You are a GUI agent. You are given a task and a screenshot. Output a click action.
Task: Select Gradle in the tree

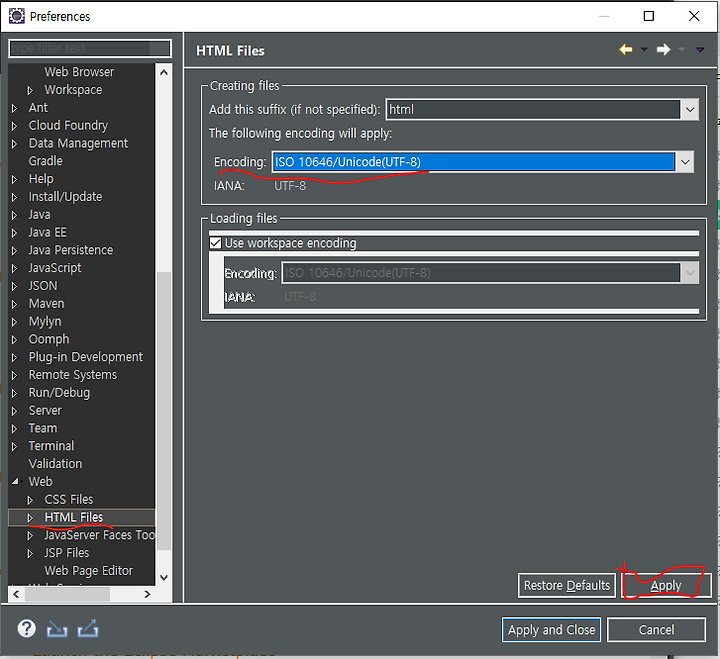(45, 161)
